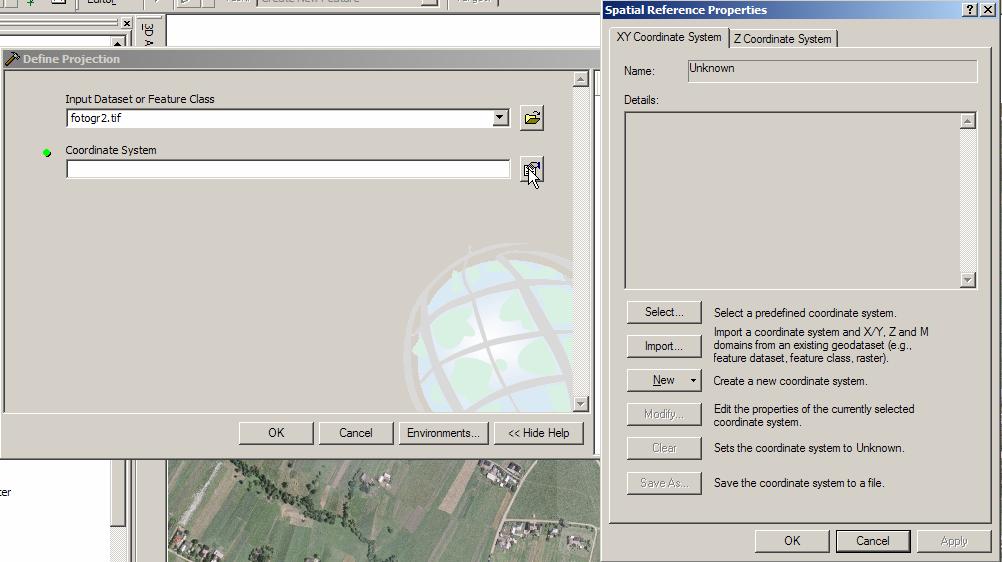Cancel the Define Projection dialog

click(x=355, y=433)
